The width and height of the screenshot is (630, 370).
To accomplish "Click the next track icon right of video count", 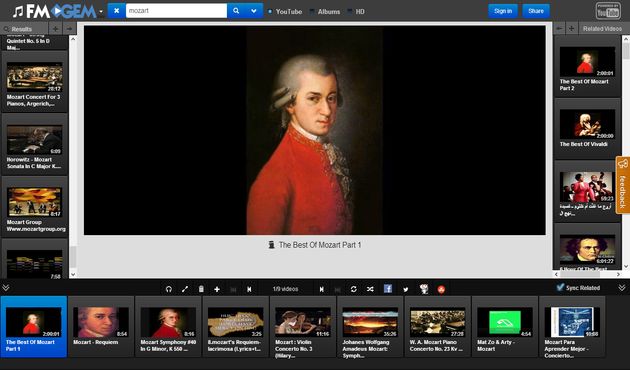I will tap(321, 289).
